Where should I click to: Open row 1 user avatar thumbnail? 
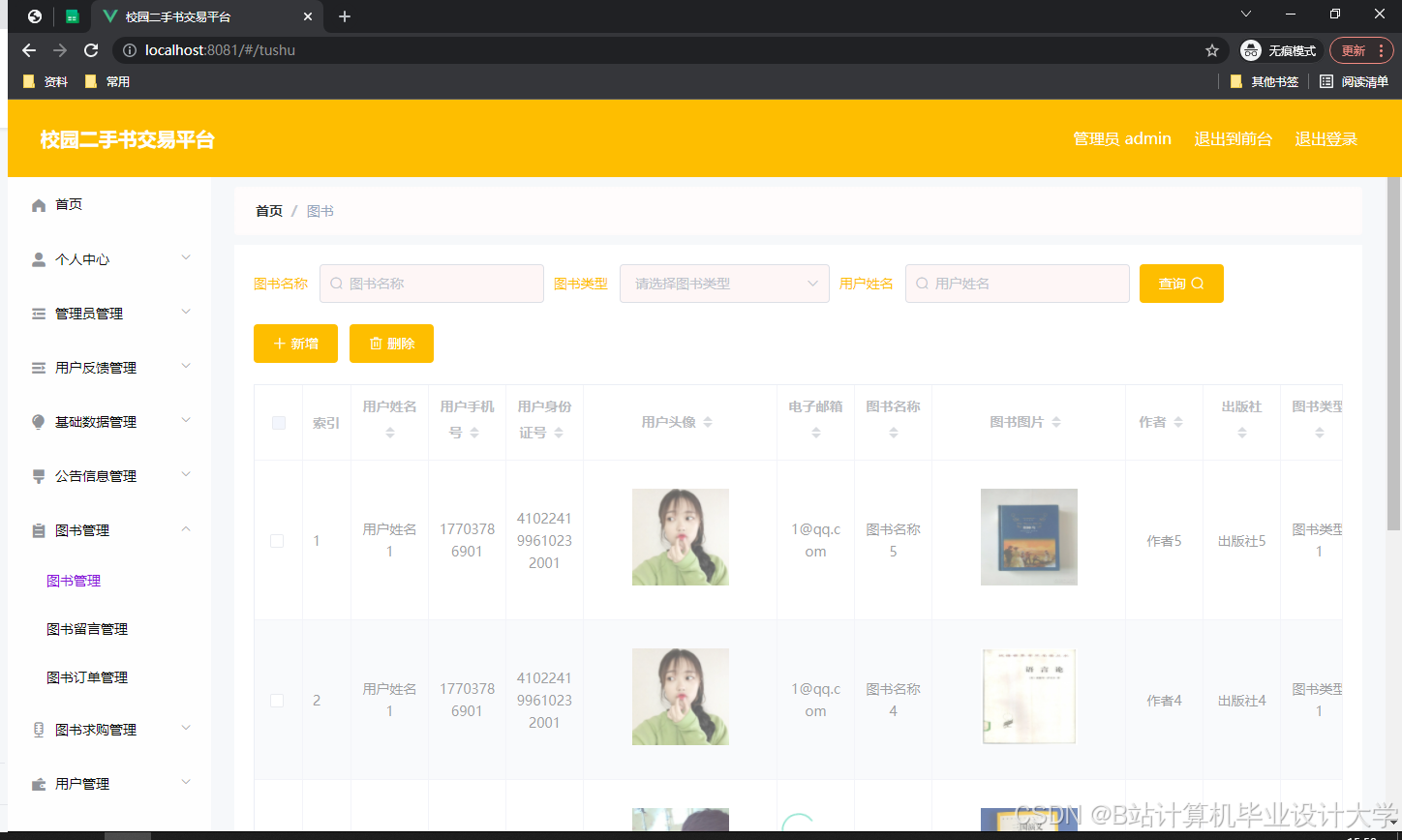[681, 537]
